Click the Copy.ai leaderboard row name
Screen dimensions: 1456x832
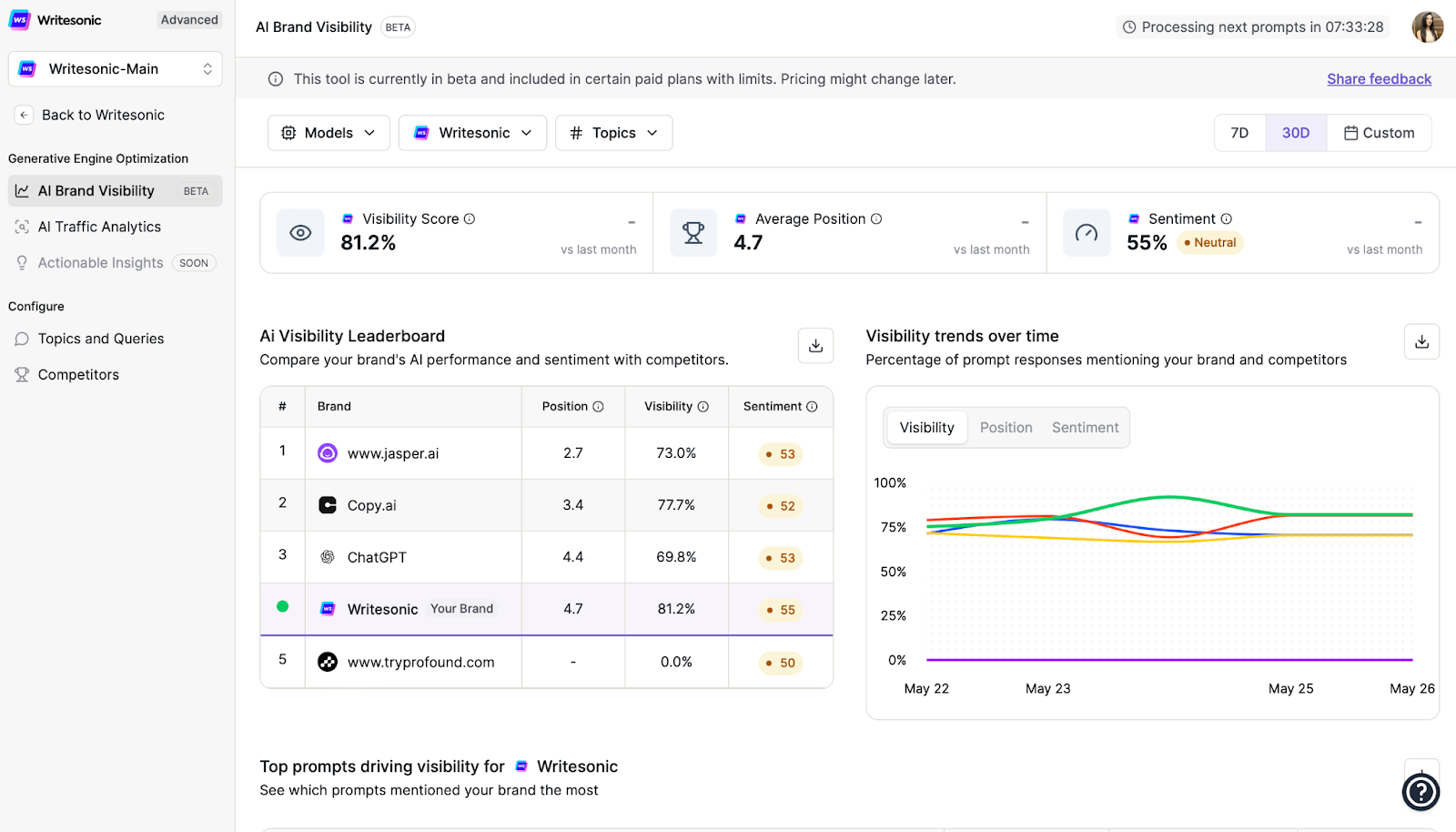coord(371,505)
